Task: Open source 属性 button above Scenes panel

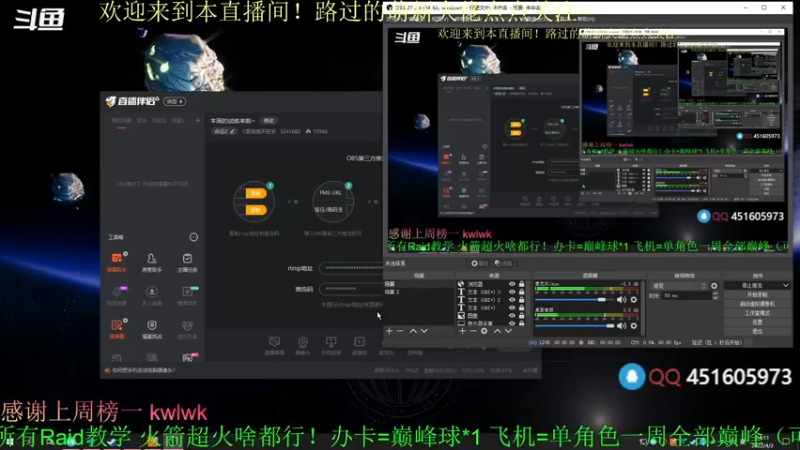Action: tap(480, 263)
